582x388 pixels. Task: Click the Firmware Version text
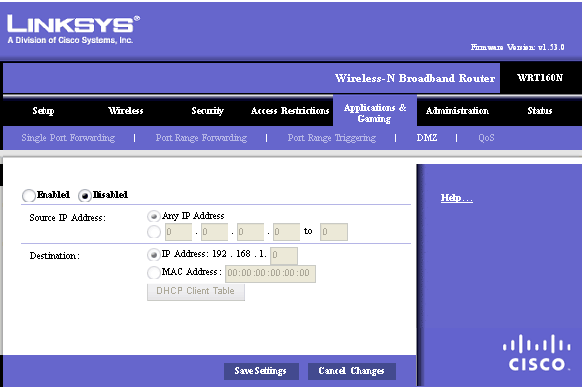517,47
